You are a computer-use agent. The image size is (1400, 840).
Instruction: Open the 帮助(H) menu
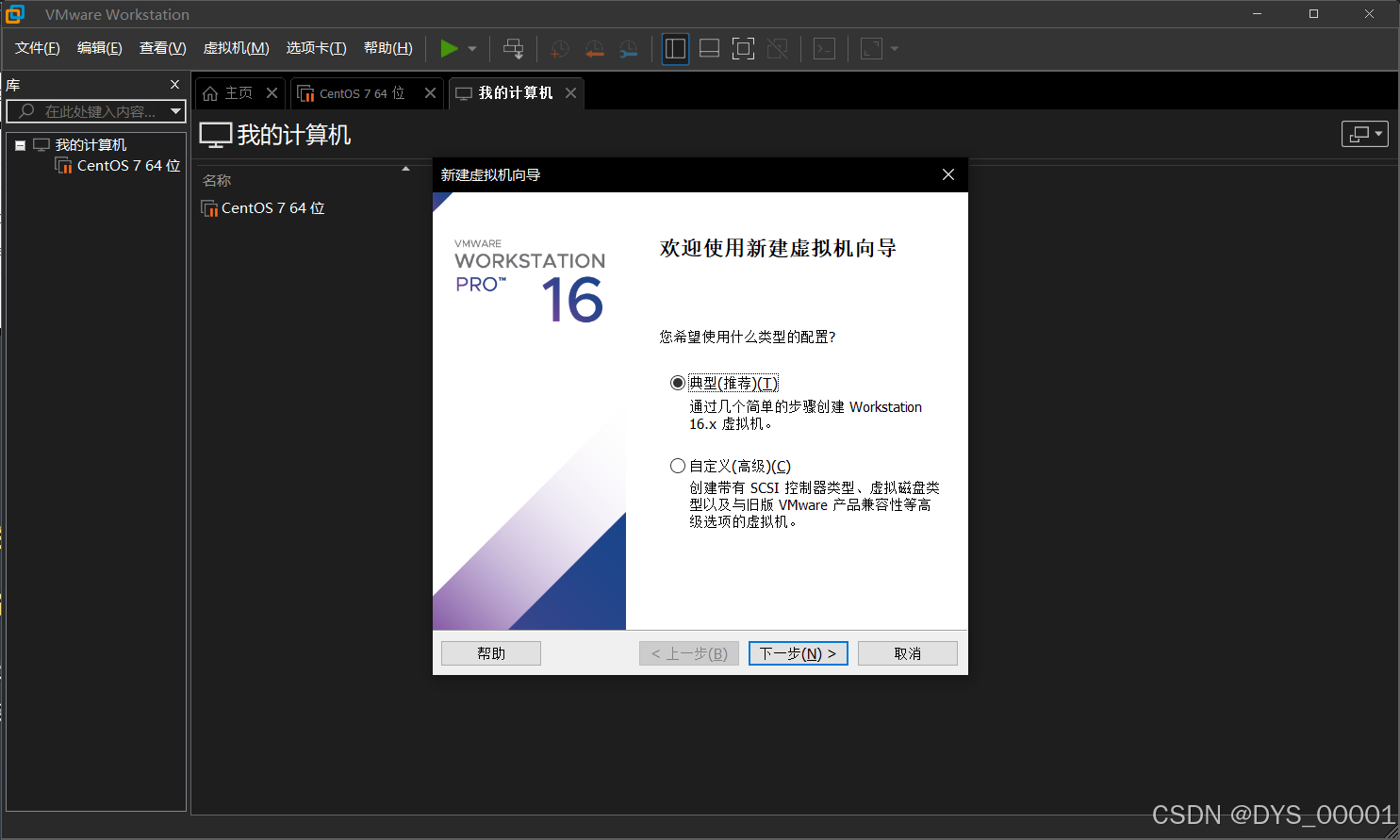[388, 48]
